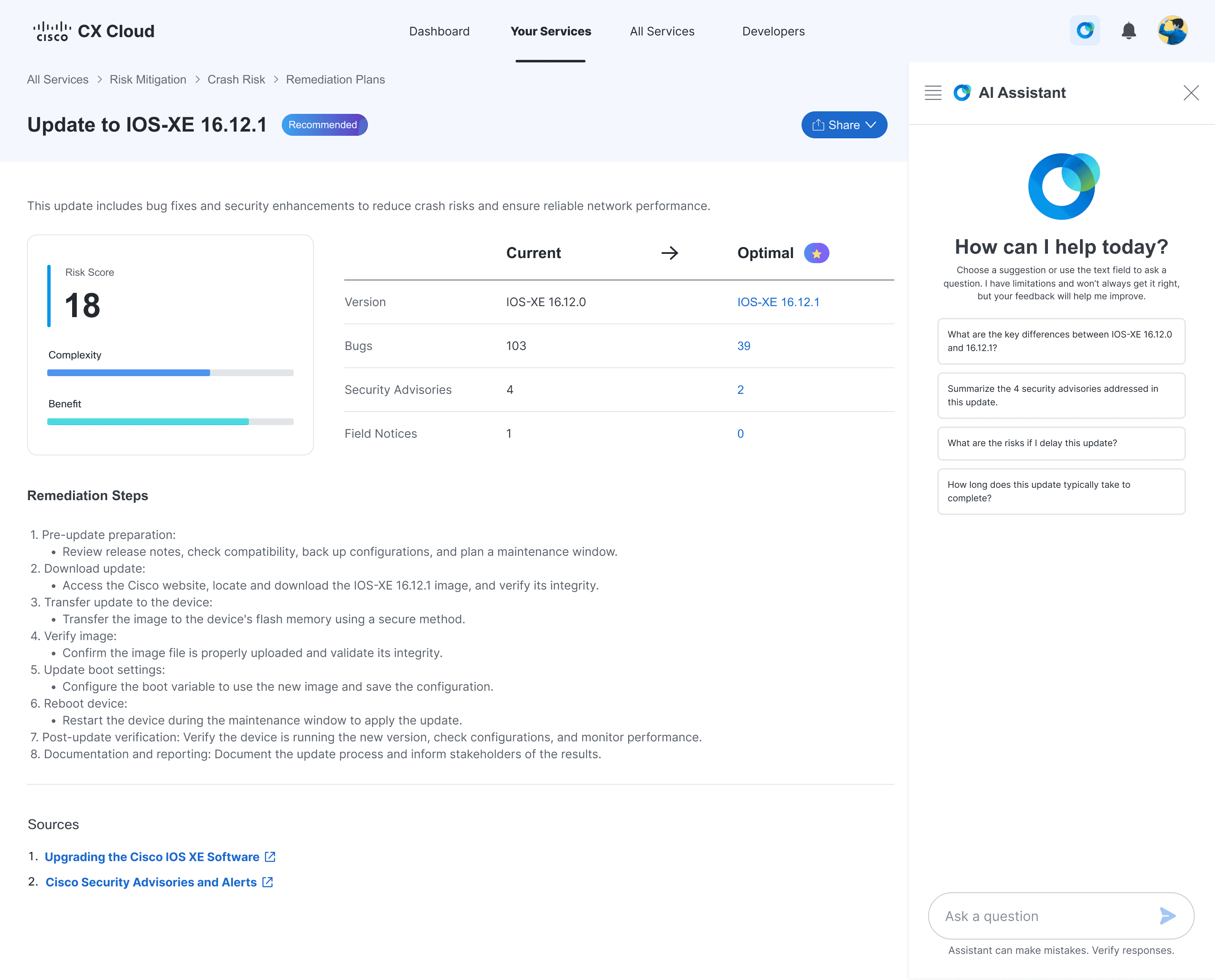
Task: Switch to the All Services tab
Action: (x=662, y=32)
